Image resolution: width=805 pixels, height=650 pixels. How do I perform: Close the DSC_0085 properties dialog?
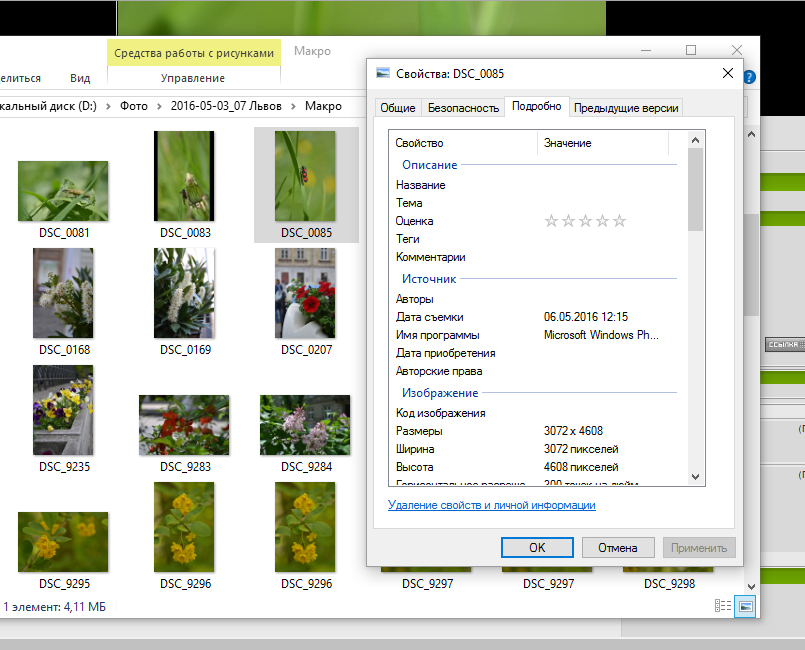[x=728, y=73]
